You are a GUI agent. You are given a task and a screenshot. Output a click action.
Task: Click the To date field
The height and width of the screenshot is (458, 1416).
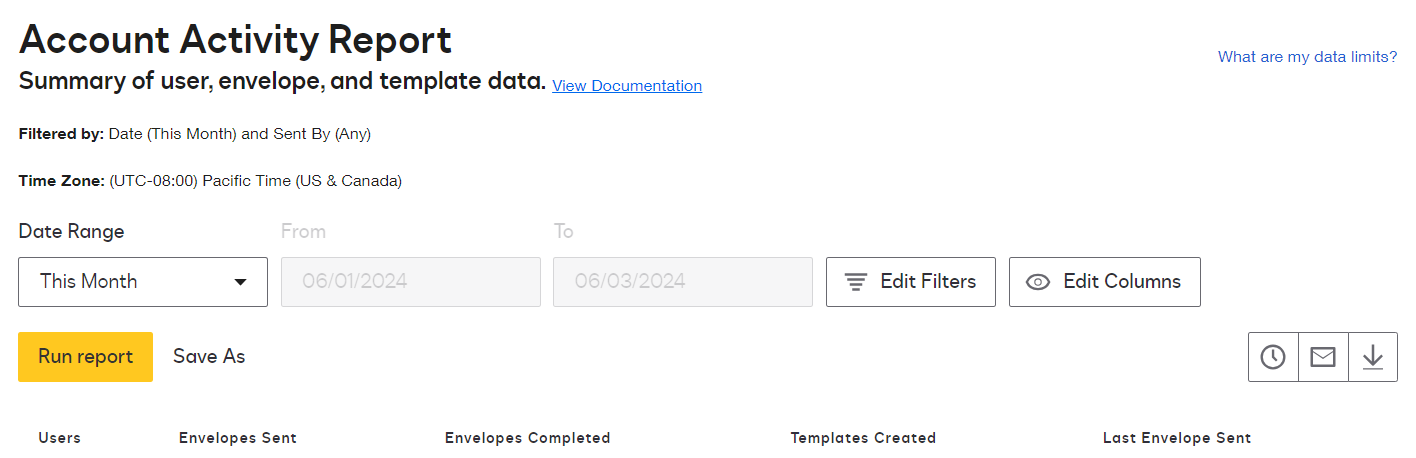pos(682,282)
